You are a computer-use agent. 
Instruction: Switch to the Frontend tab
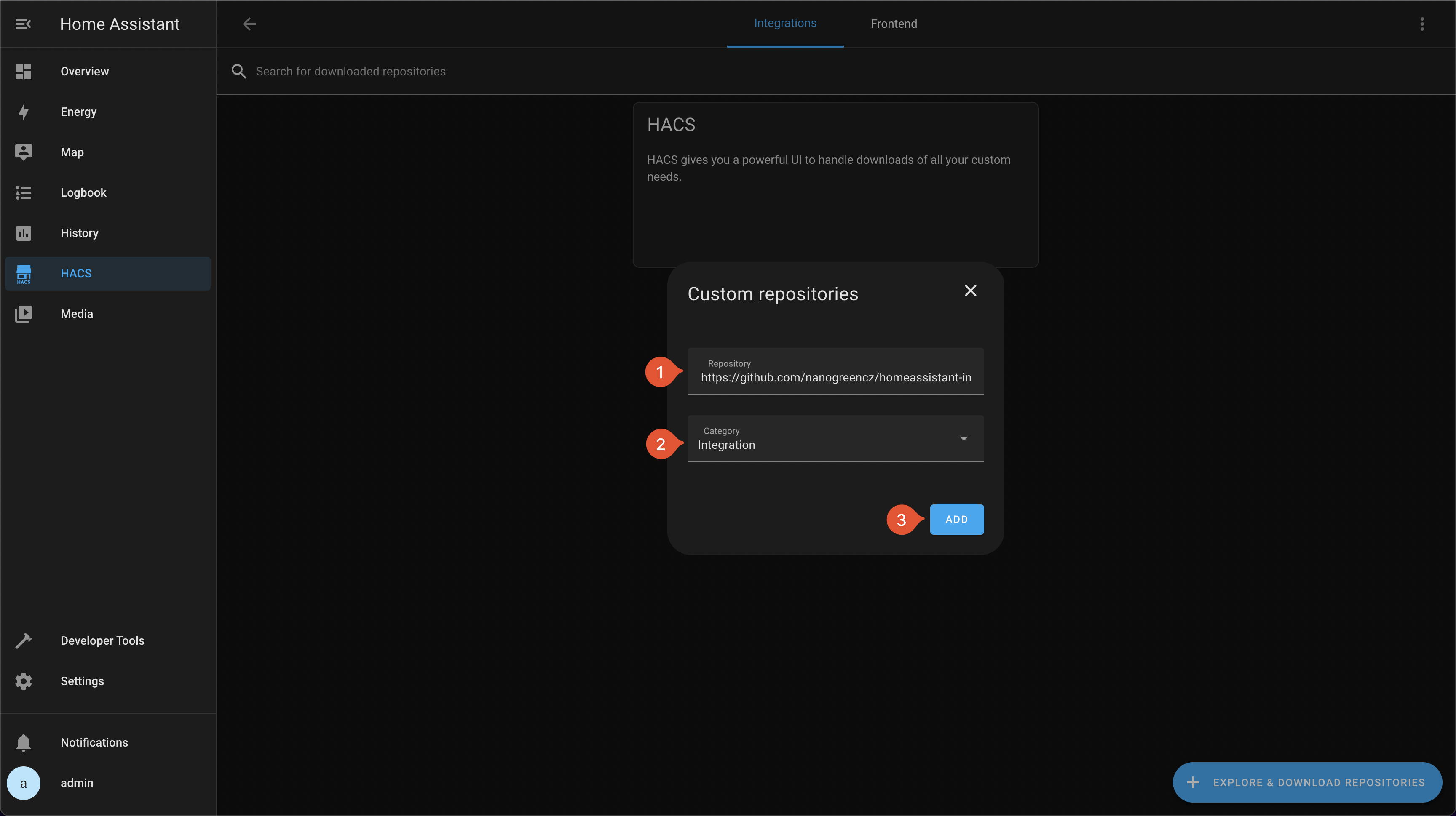pyautogui.click(x=894, y=24)
